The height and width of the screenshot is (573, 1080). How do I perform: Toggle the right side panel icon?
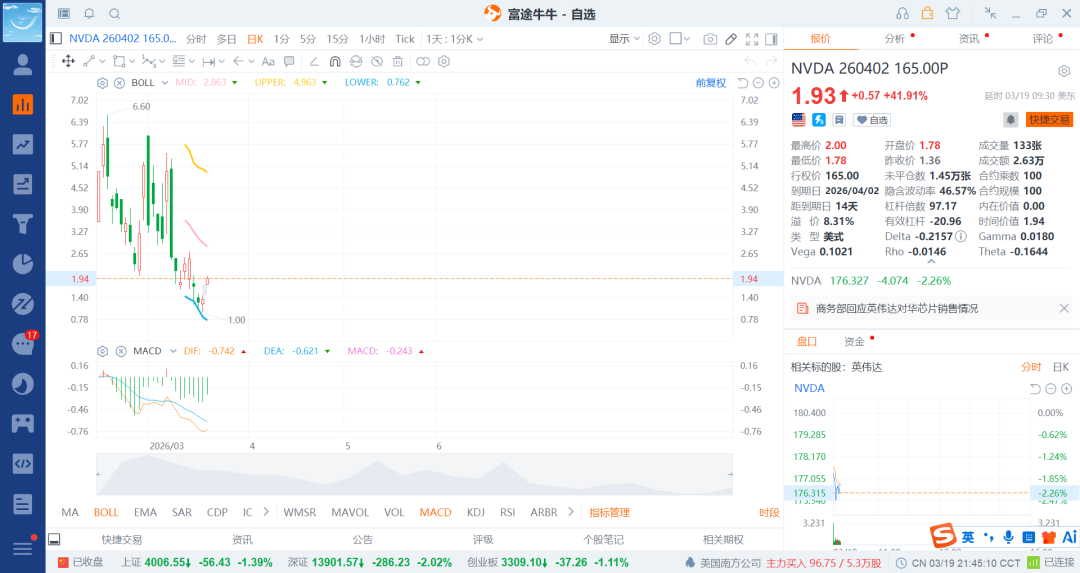[x=771, y=39]
